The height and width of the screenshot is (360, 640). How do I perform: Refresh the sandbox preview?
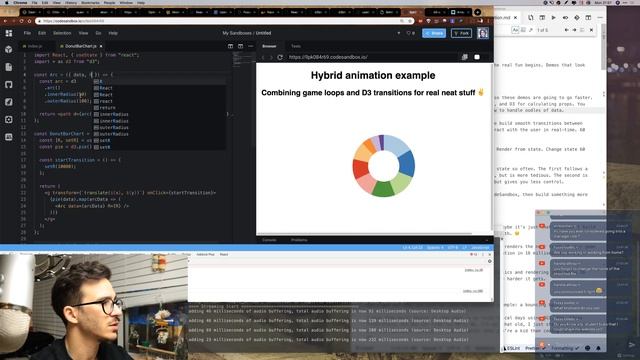280,57
